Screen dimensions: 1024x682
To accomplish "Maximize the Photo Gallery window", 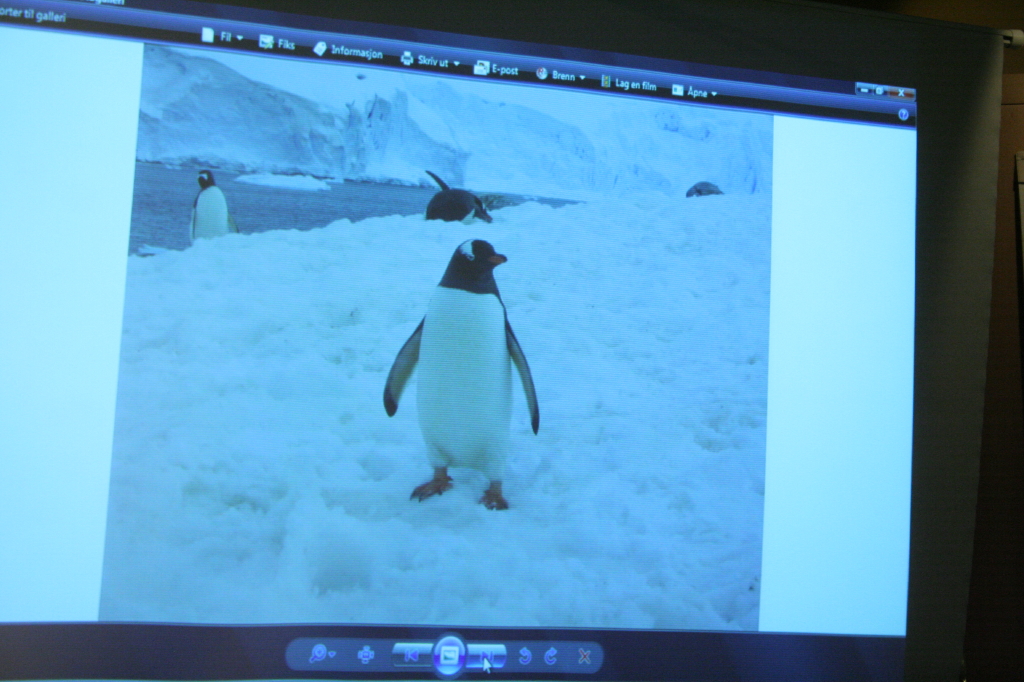I will [x=880, y=91].
